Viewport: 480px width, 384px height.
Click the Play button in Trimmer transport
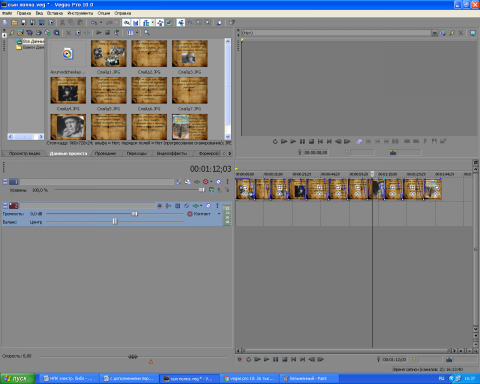tap(293, 141)
